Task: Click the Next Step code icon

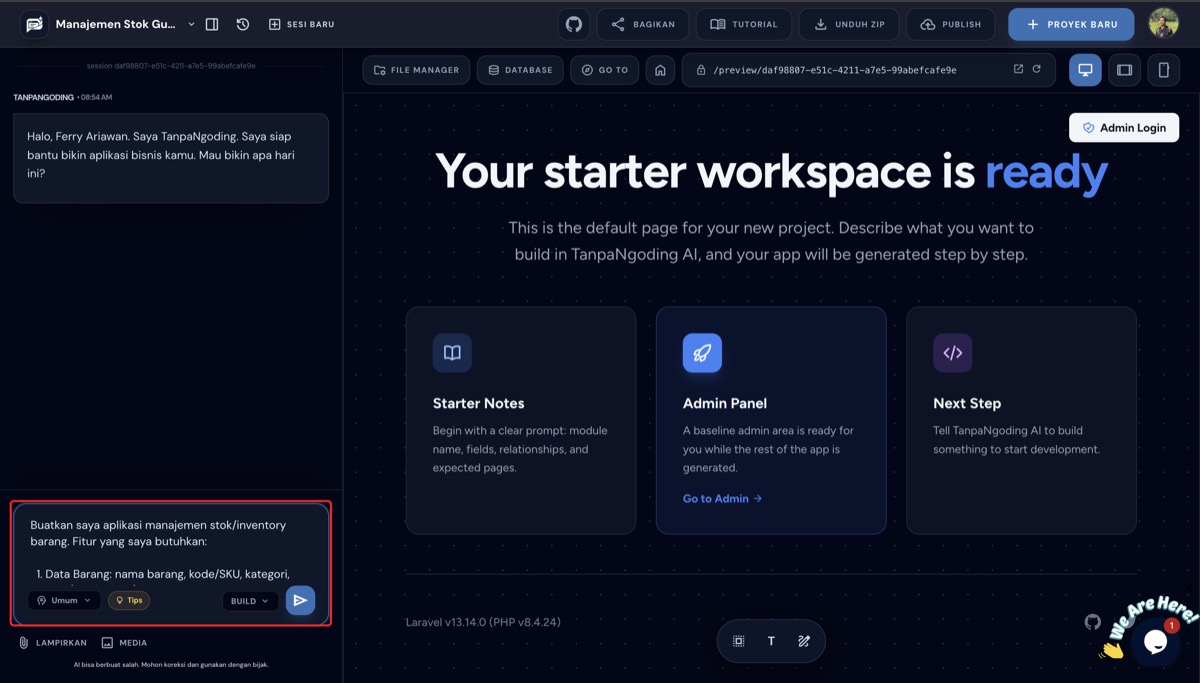Action: tap(952, 352)
